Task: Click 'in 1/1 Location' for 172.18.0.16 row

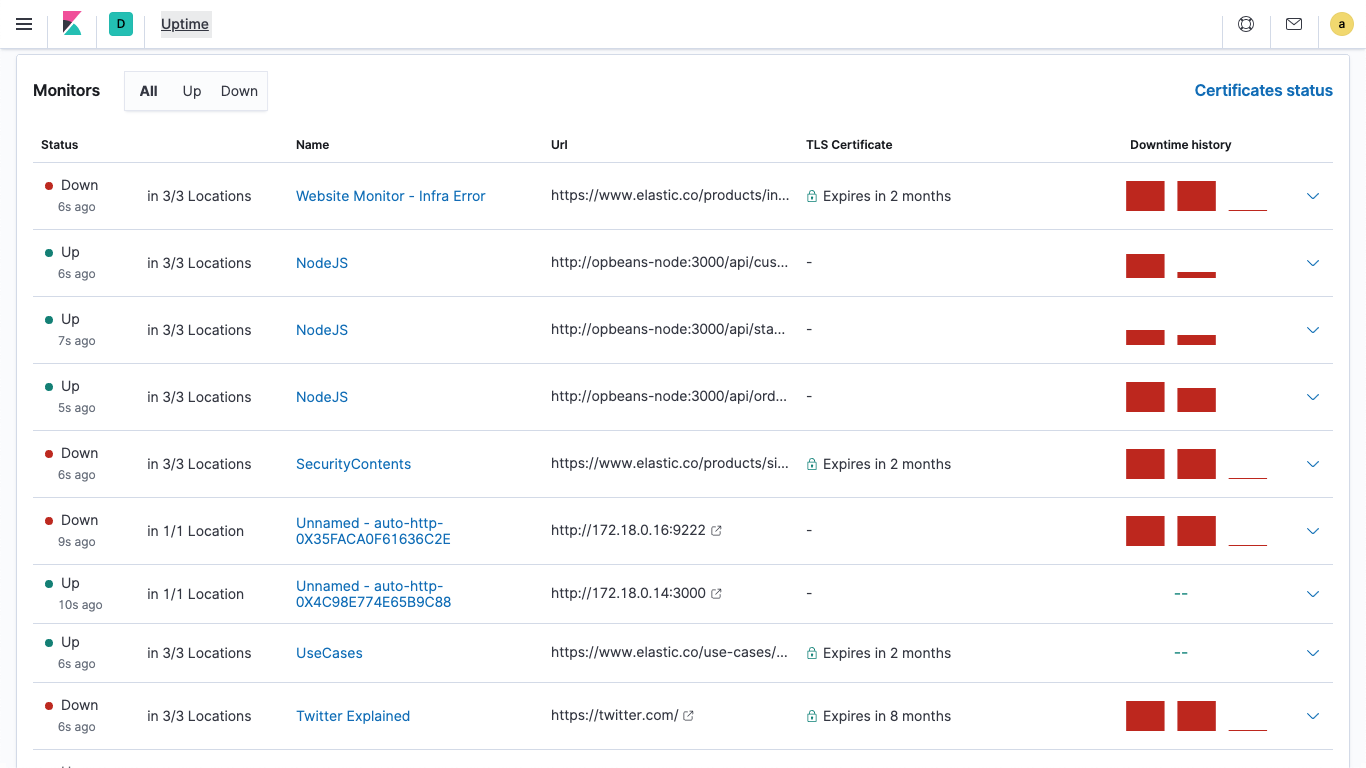Action: coord(195,531)
